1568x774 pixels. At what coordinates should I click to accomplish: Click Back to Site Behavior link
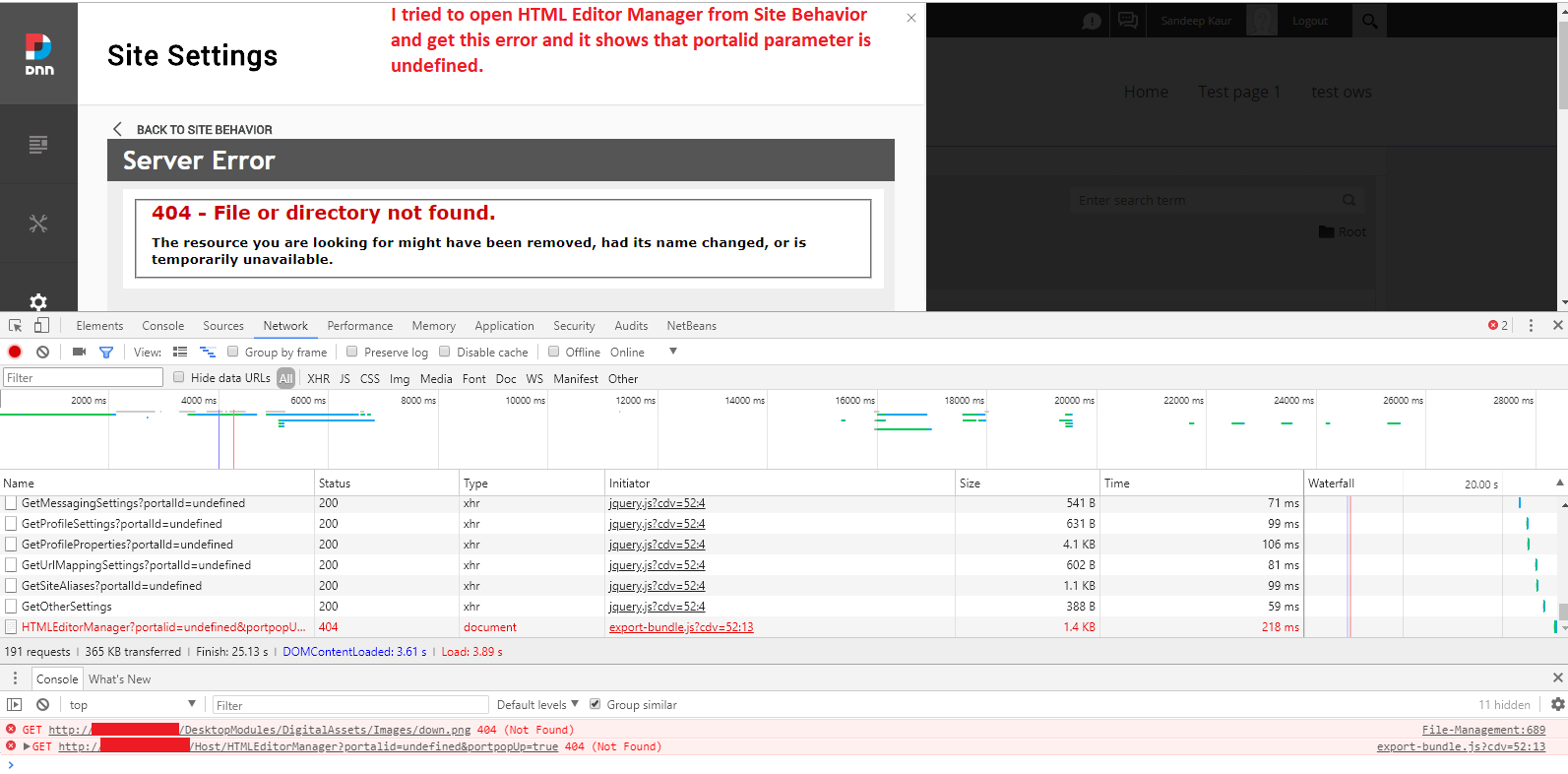(204, 129)
